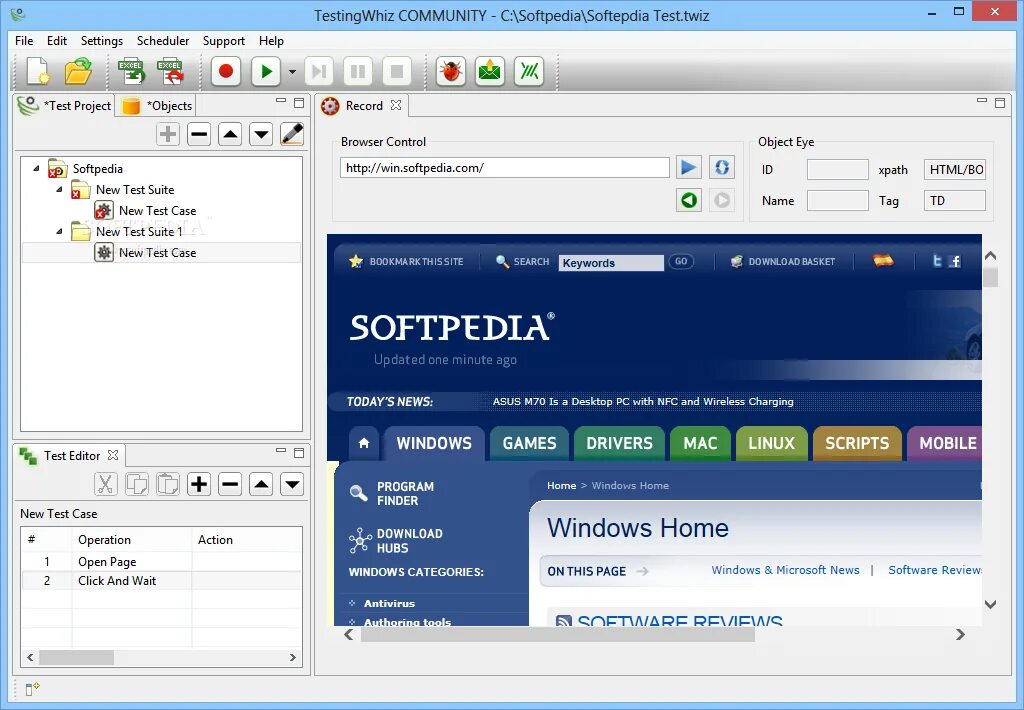Add a step with Test Editor plus button
Screen dimensions: 1024x710
[199, 484]
